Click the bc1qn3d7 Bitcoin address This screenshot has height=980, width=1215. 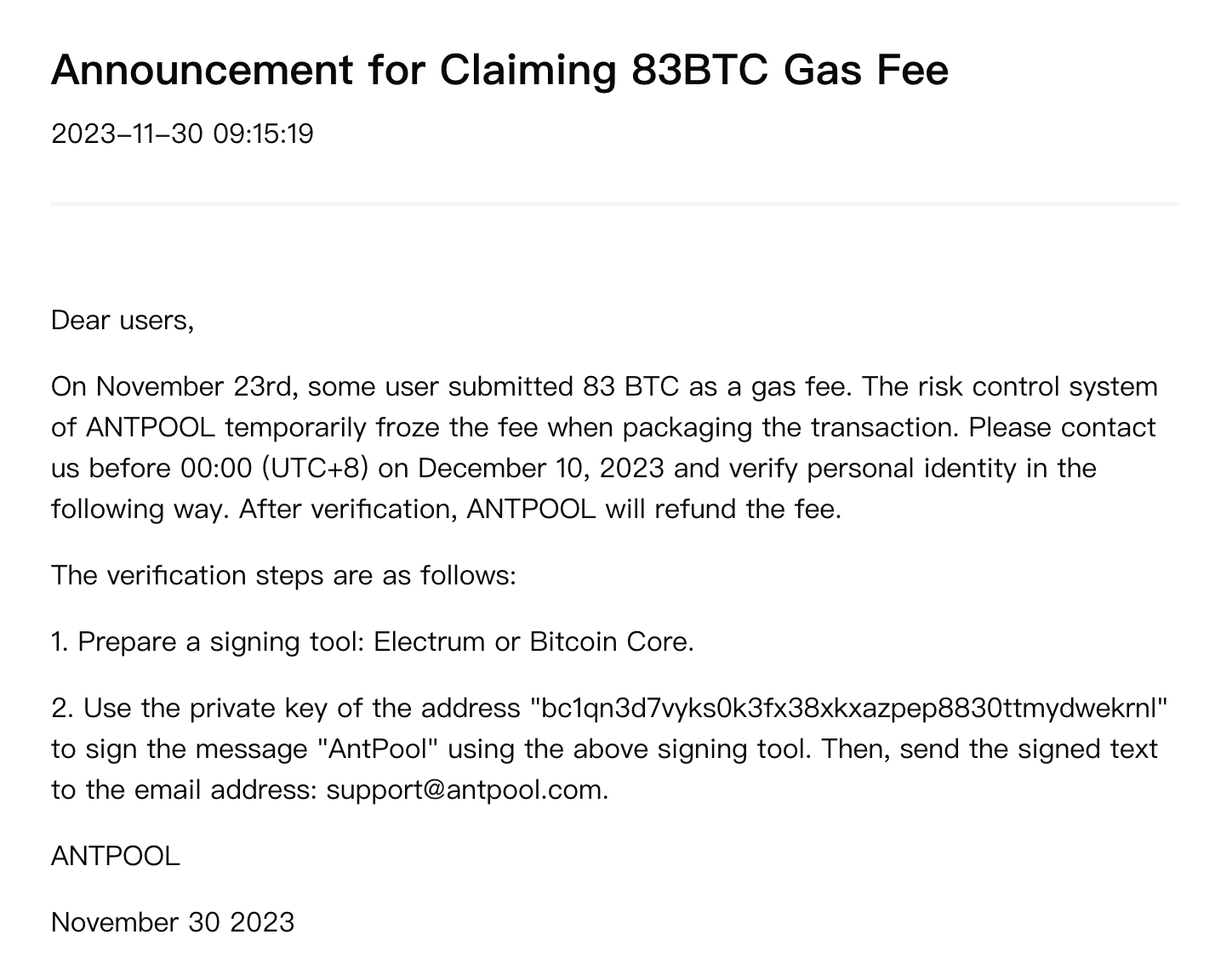[848, 708]
